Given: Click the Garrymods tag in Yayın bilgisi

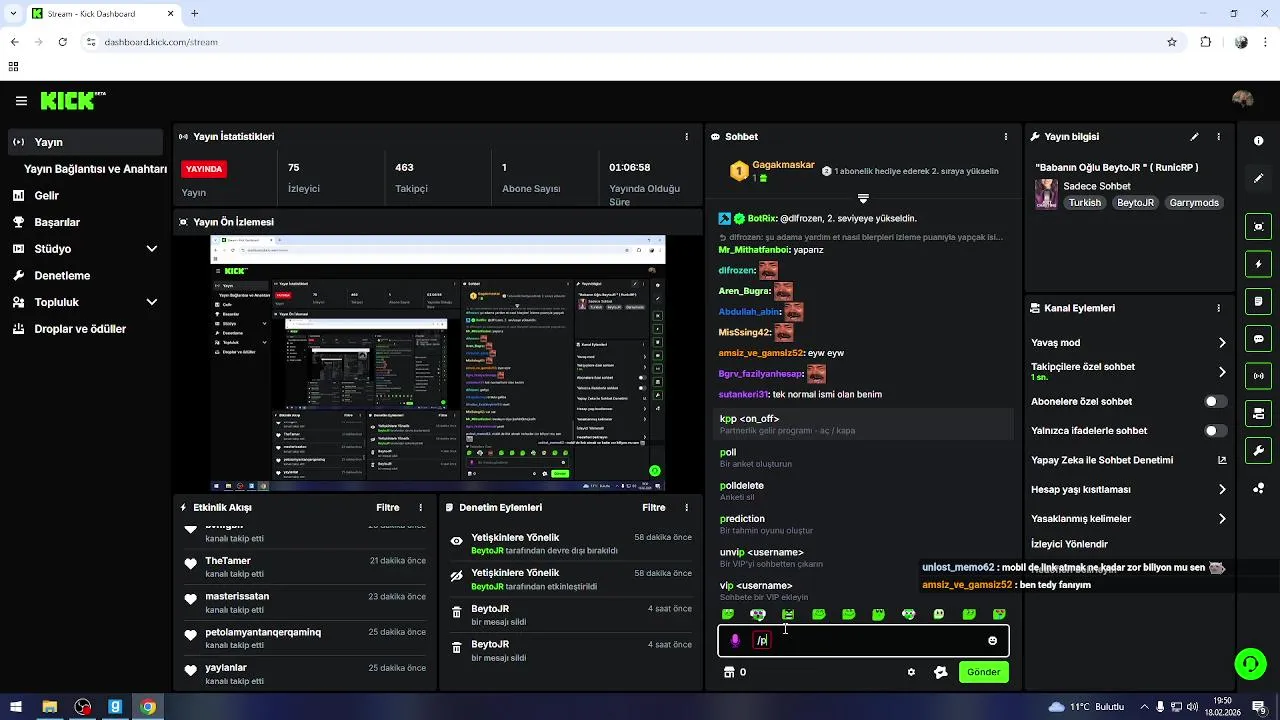Looking at the screenshot, I should tap(1194, 202).
